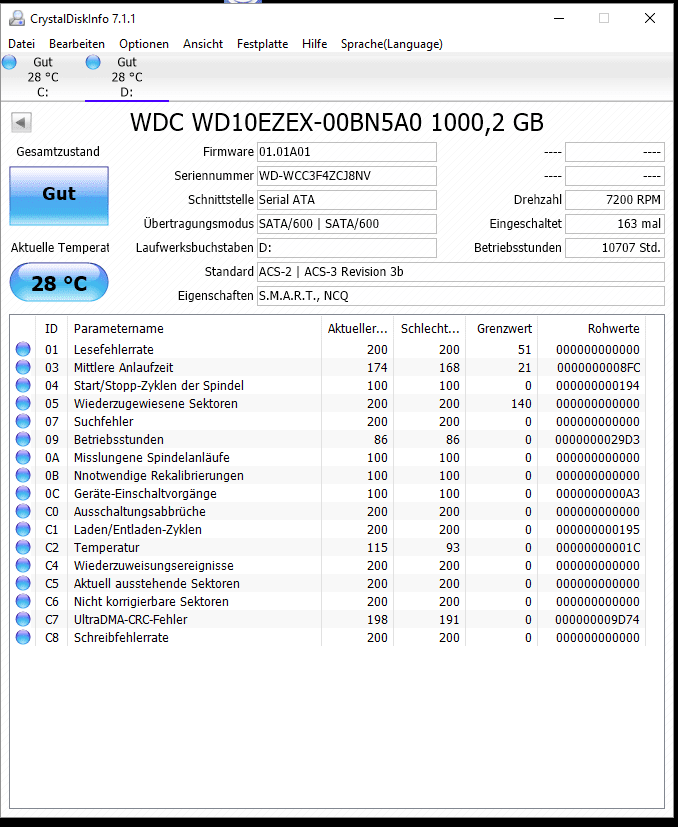Open the Festplatte menu
Screen dimensions: 678x827
pos(262,44)
